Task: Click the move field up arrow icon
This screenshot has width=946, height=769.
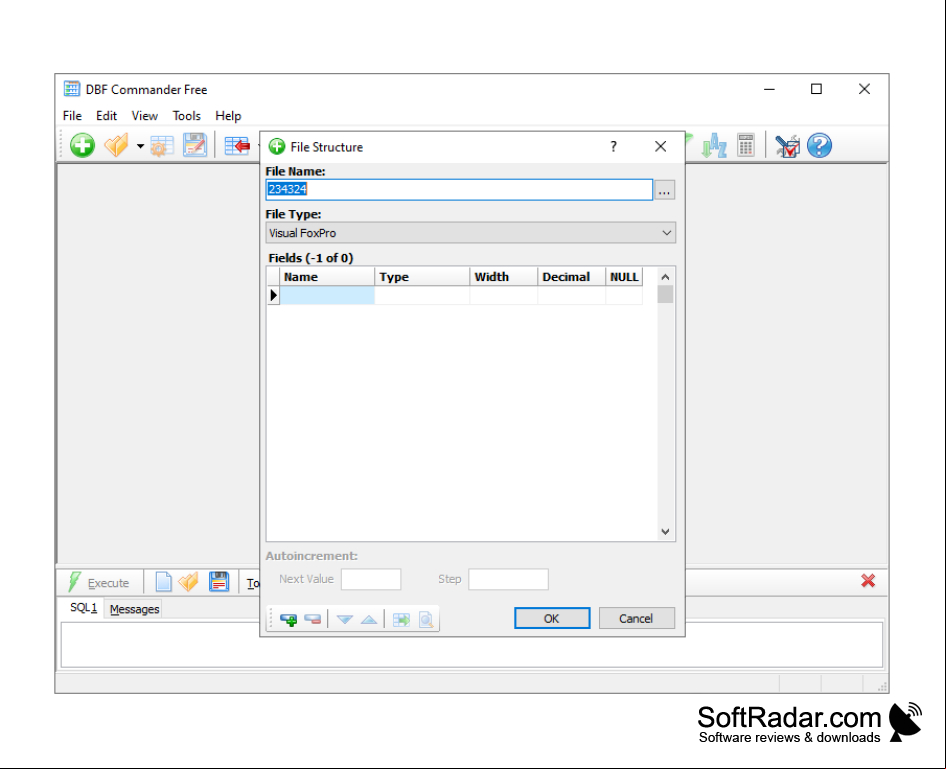Action: point(369,619)
